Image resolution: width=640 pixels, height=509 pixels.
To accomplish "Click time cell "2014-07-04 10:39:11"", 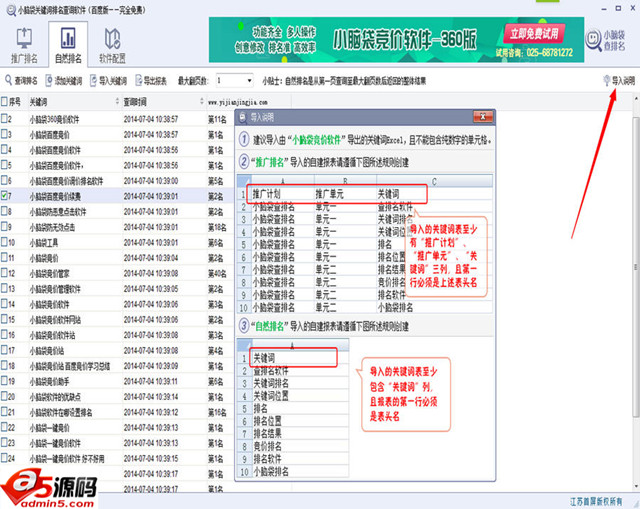I will tap(151, 381).
